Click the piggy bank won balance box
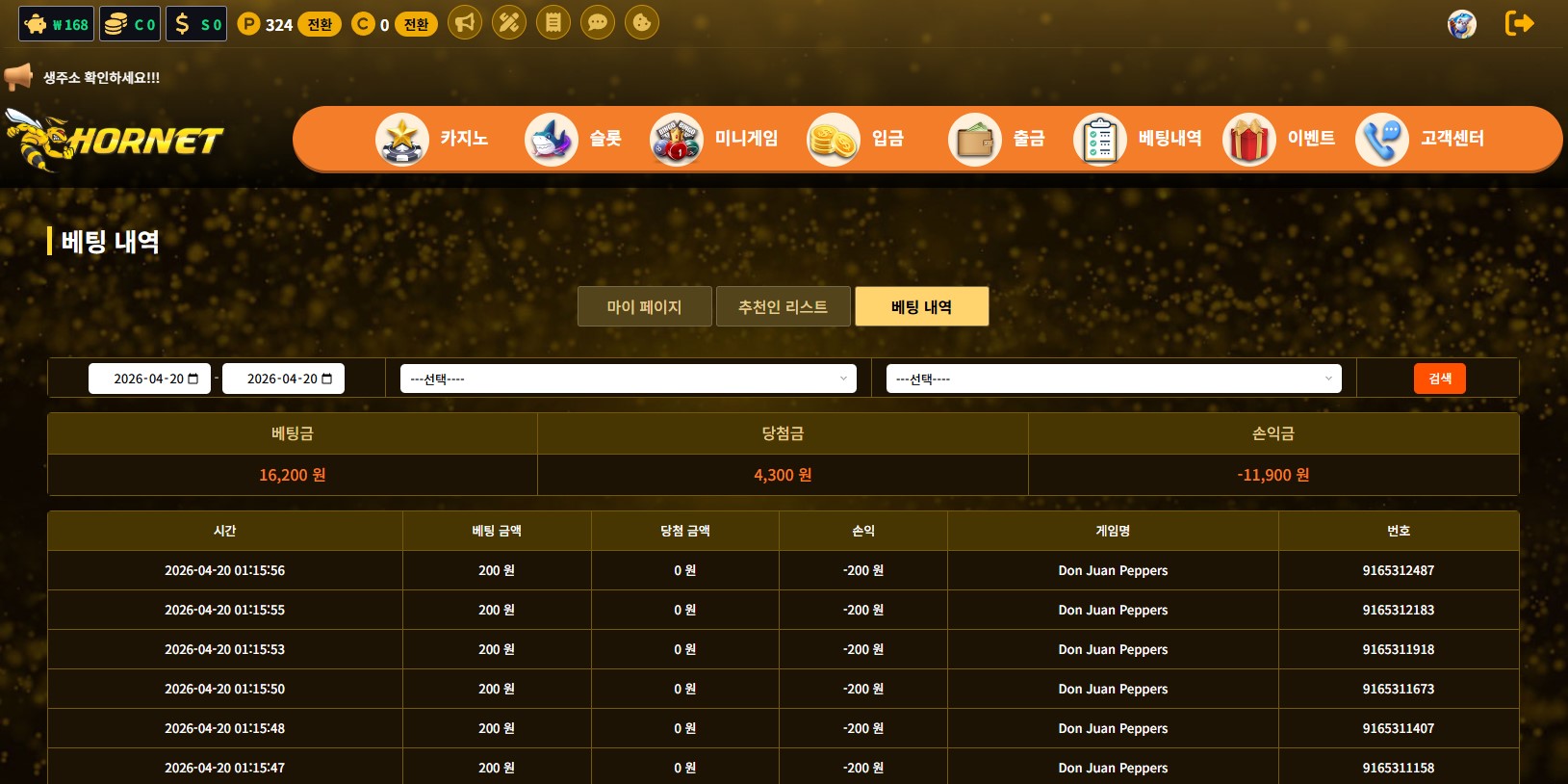This screenshot has width=1568, height=784. [57, 24]
